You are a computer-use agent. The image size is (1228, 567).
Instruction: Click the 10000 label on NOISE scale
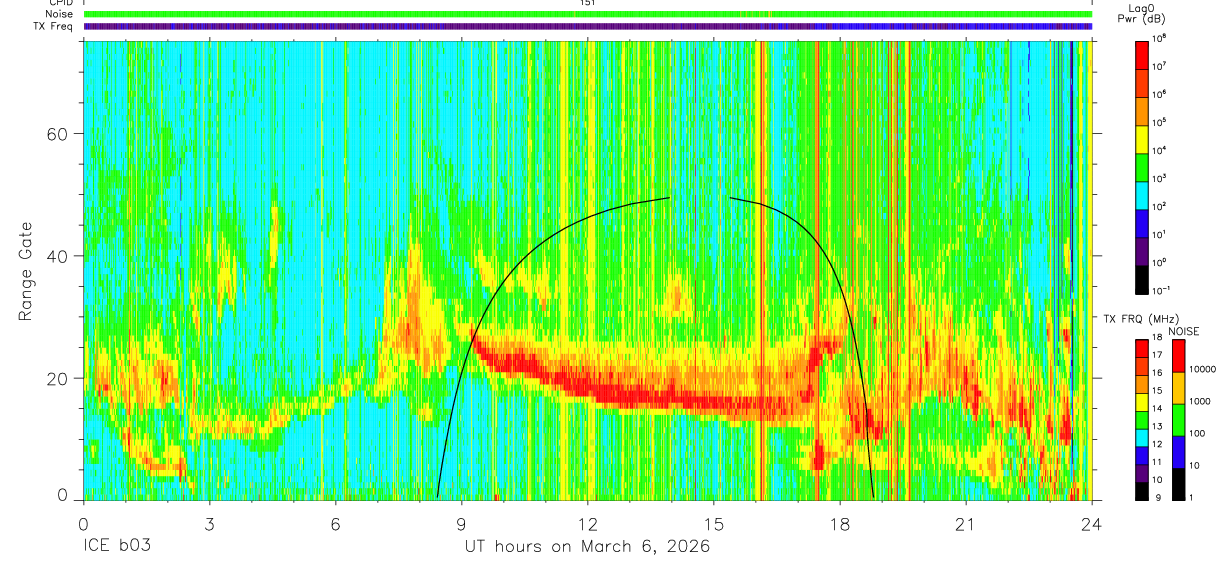(1204, 369)
